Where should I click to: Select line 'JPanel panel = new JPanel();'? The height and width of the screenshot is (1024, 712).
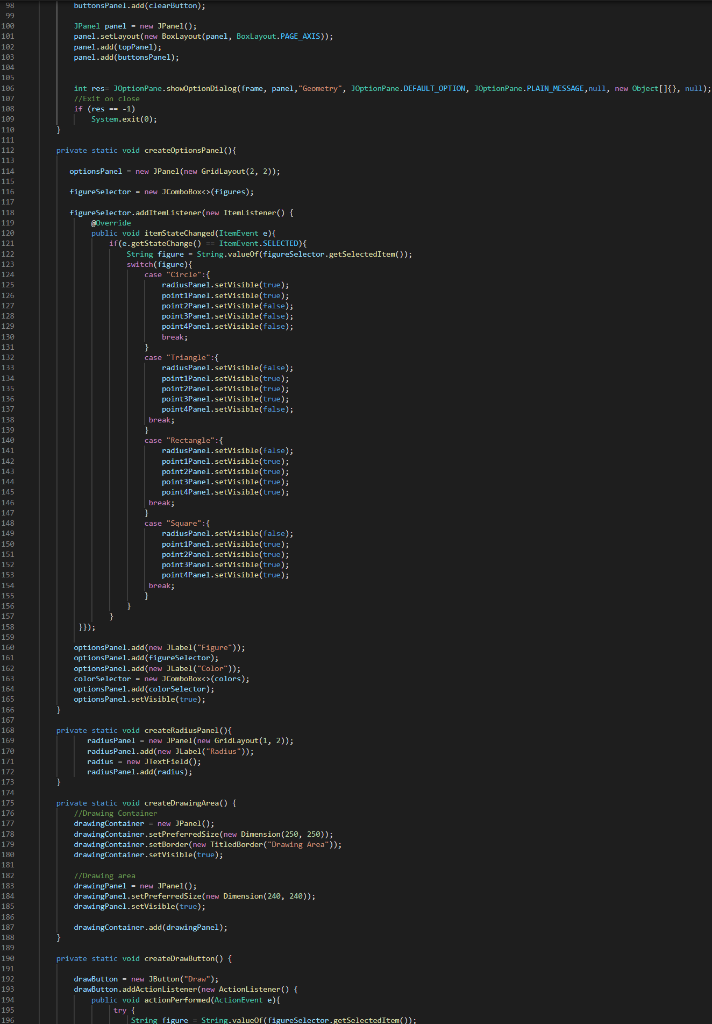[x=135, y=26]
